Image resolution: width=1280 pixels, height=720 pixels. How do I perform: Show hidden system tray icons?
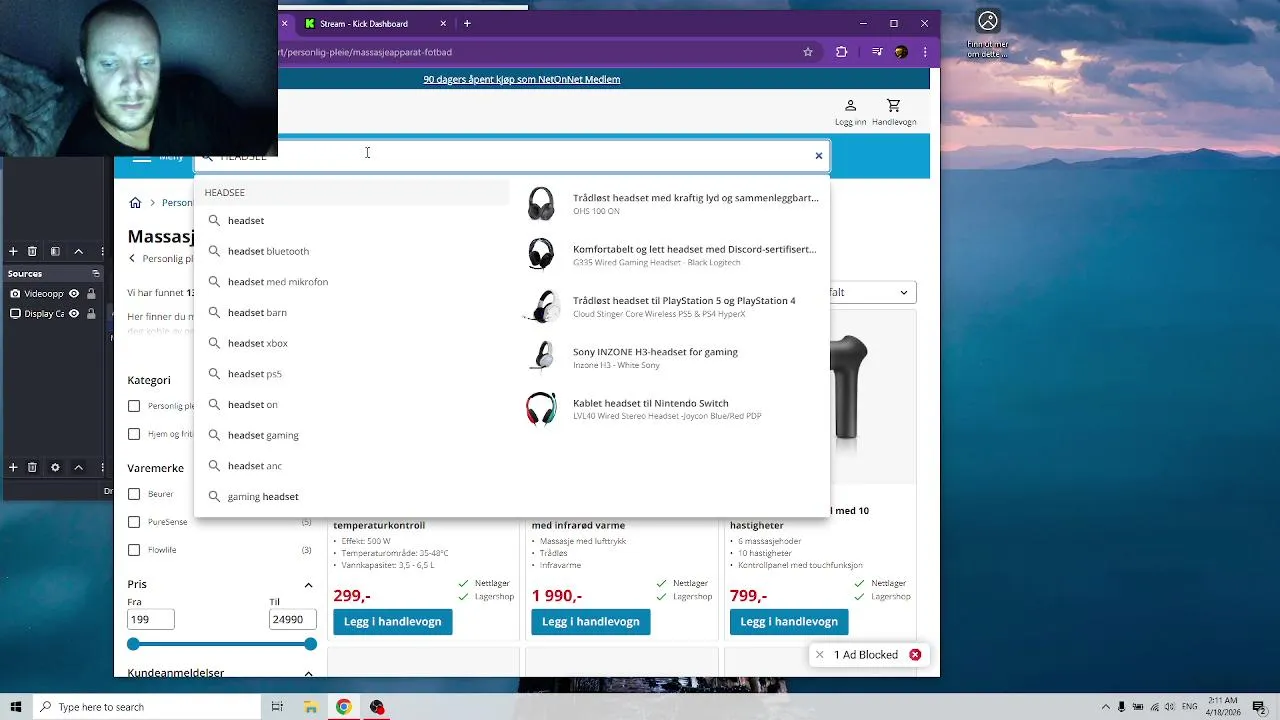pos(1105,707)
